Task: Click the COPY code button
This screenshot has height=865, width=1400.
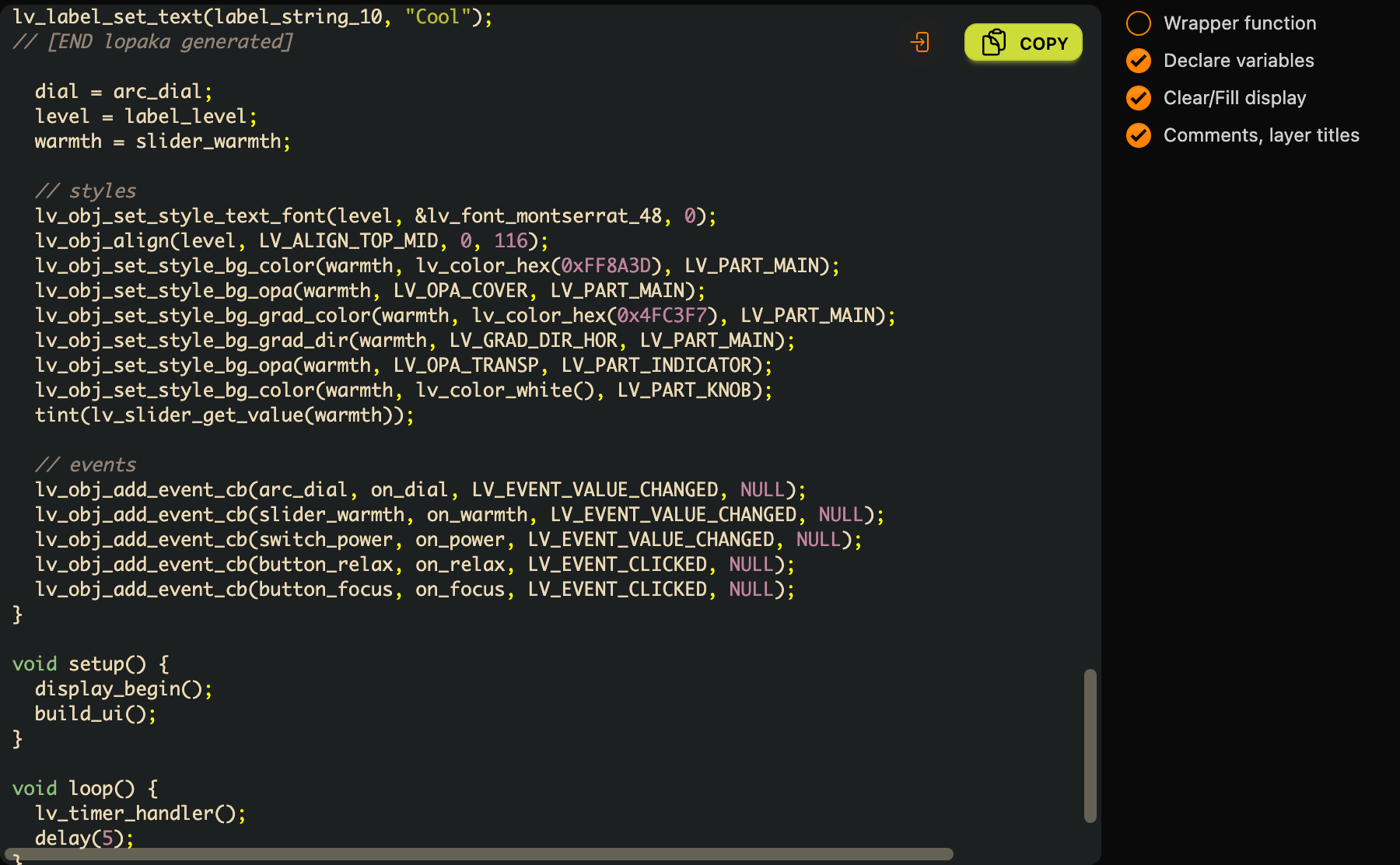Action: click(x=1023, y=43)
